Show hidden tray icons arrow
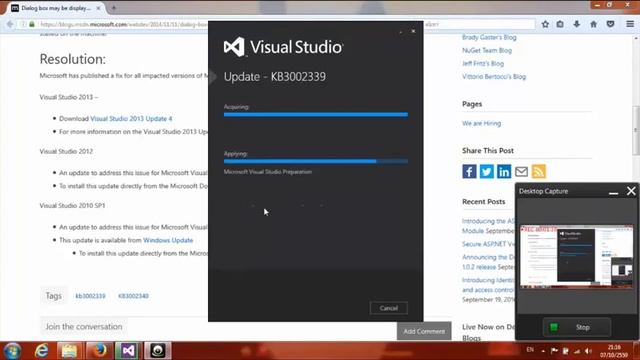Screen dimensions: 640x360 pos(543,351)
